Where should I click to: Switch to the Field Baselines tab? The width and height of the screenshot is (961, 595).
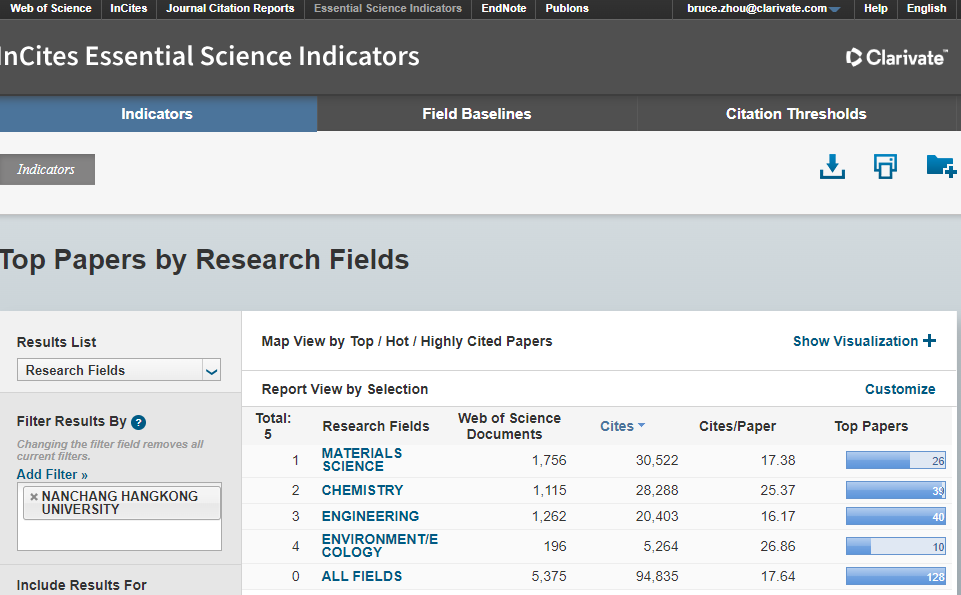[477, 114]
